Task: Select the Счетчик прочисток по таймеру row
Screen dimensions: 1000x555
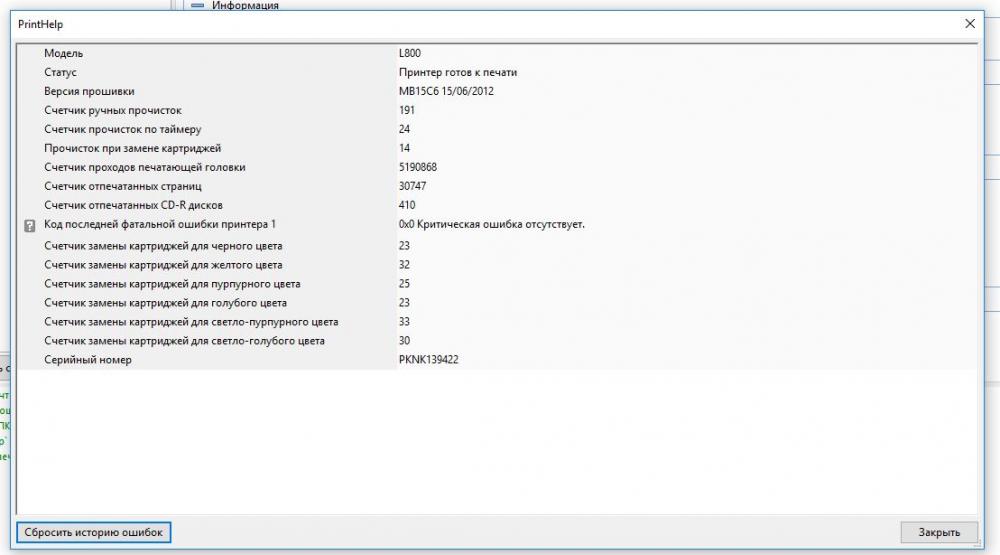Action: 497,129
